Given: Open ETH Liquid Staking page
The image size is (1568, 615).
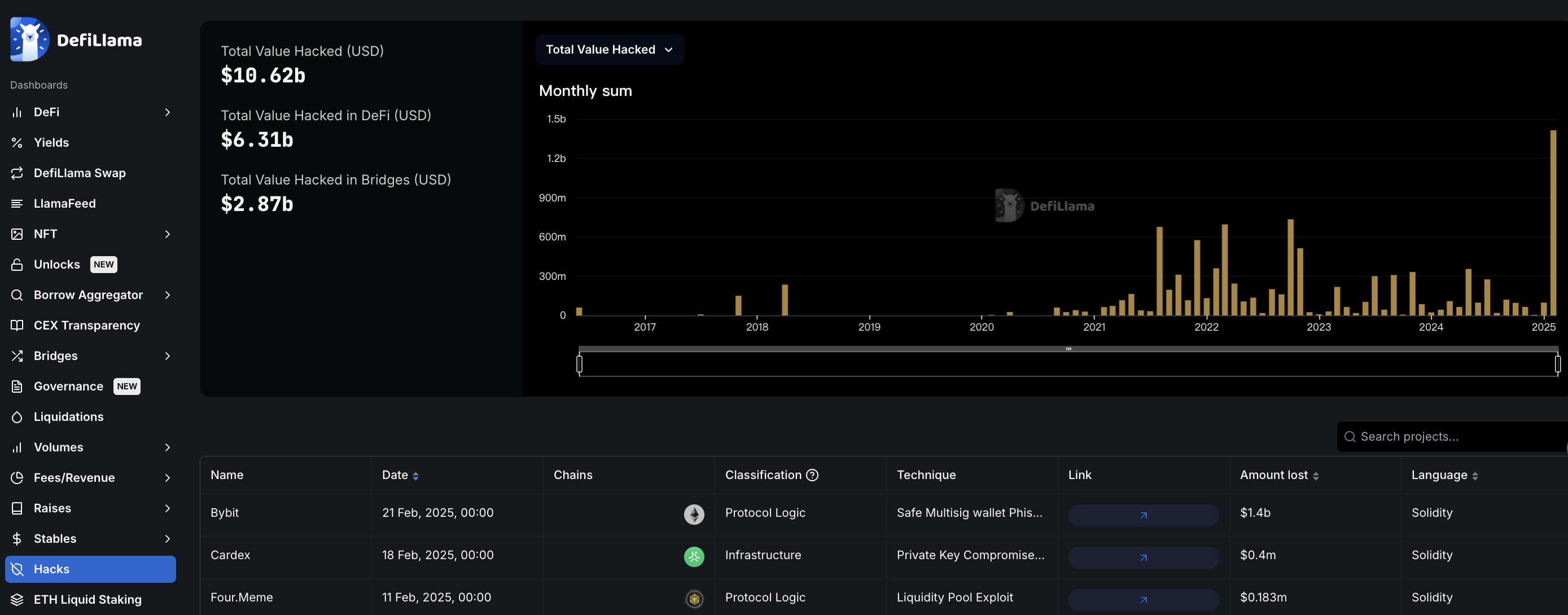Looking at the screenshot, I should (90, 599).
